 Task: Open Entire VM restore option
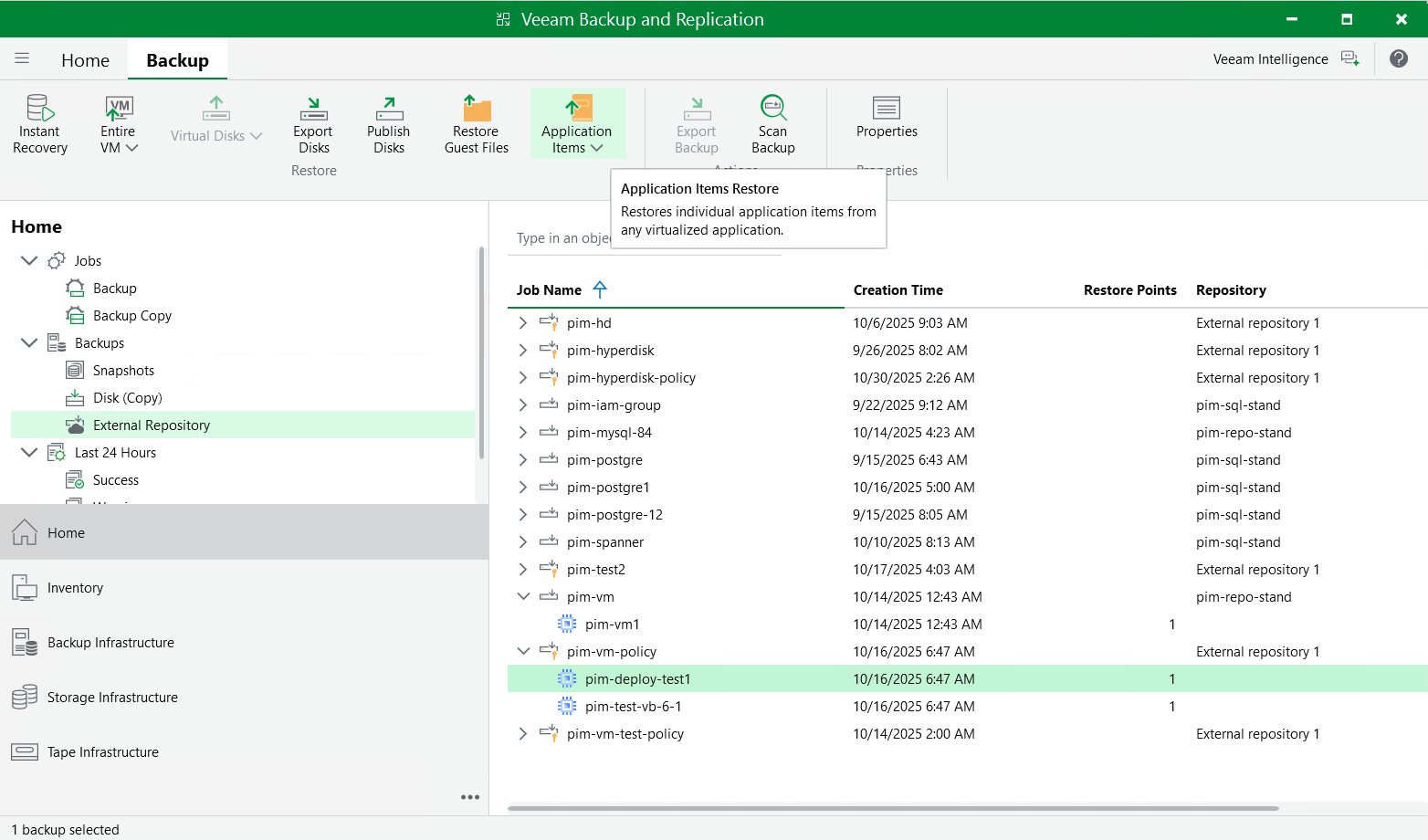[119, 124]
